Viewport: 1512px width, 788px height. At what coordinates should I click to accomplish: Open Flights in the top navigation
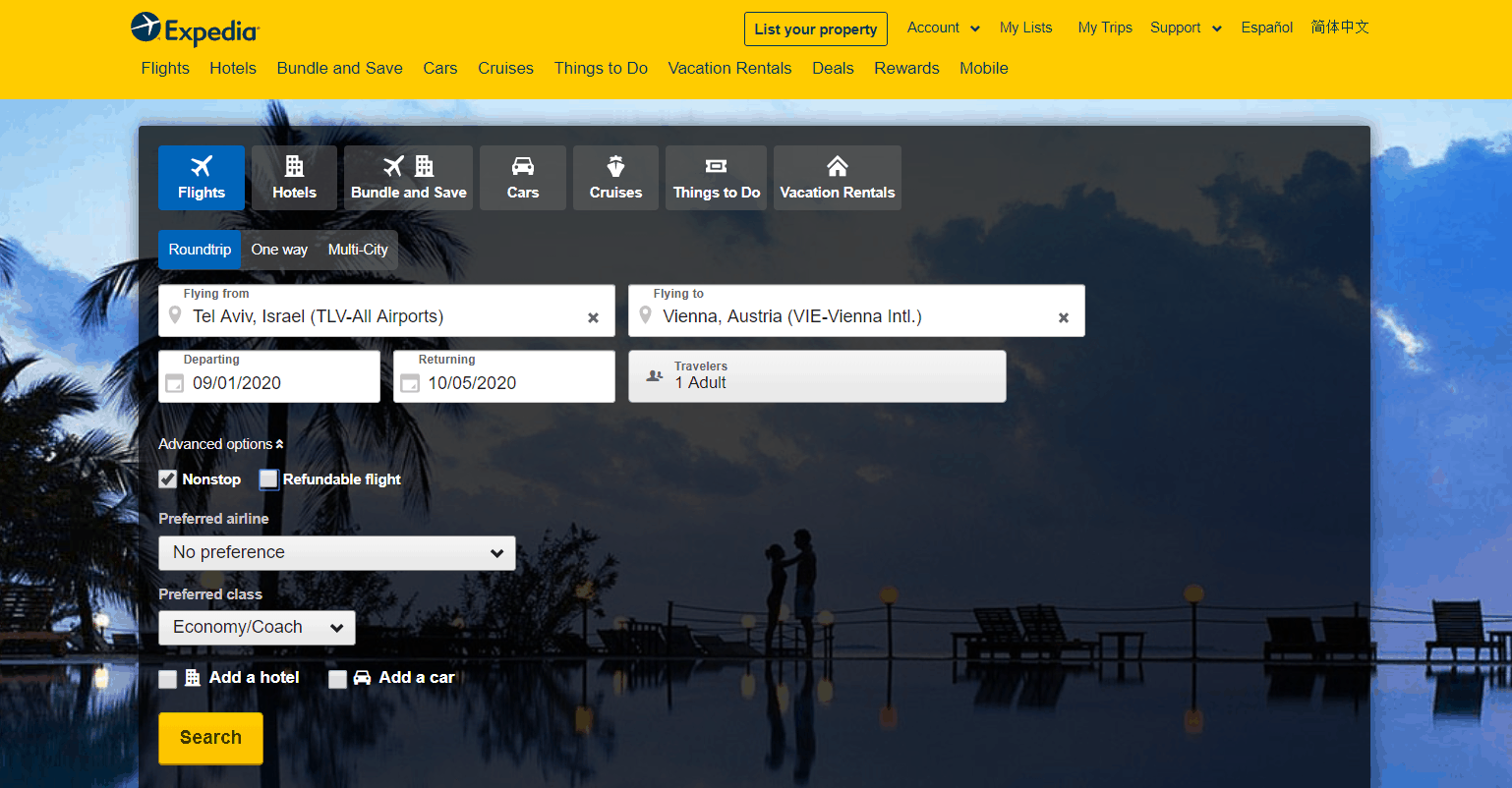(165, 68)
